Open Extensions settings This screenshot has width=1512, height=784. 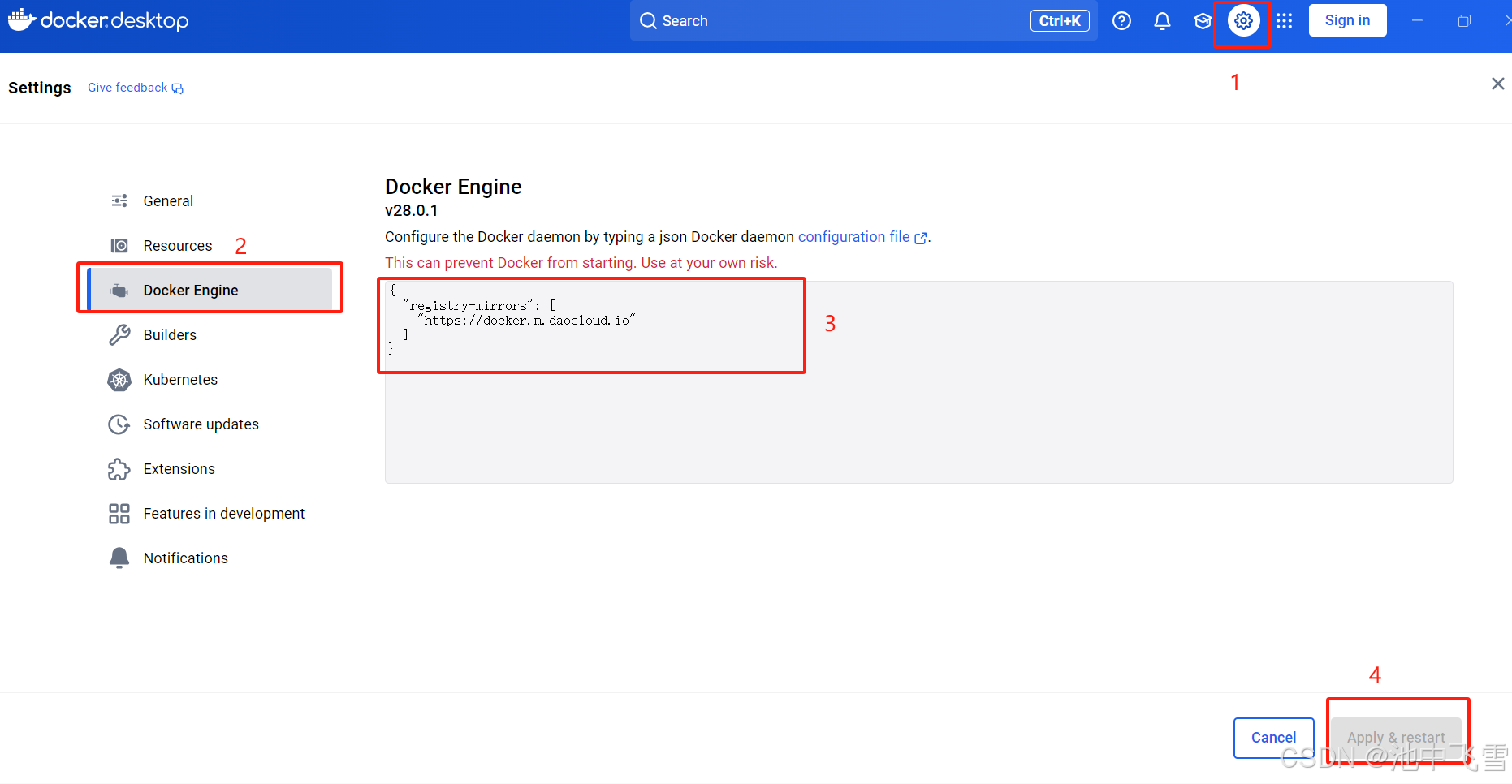click(x=210, y=468)
